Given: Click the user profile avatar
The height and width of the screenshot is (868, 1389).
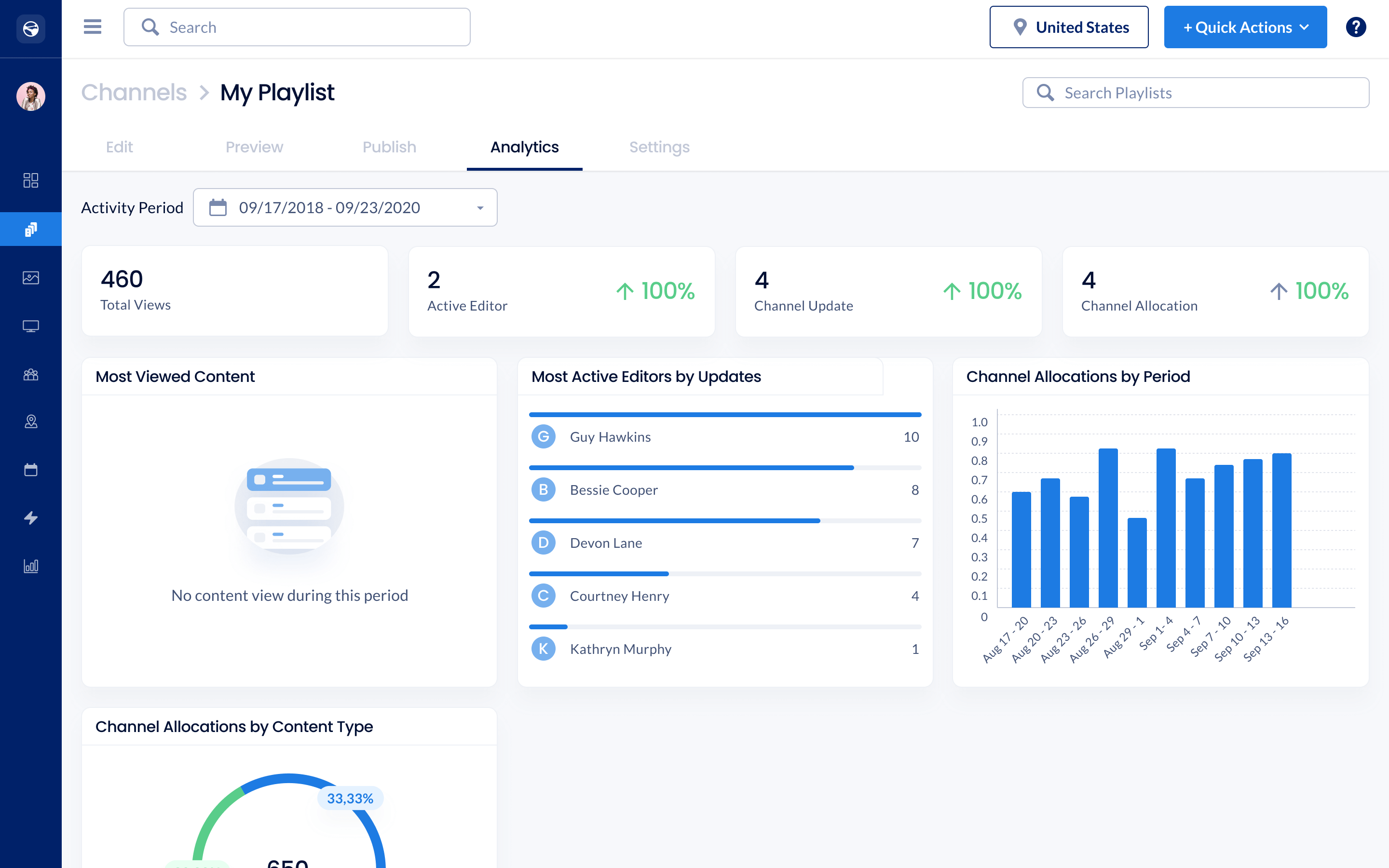Looking at the screenshot, I should click(x=31, y=96).
